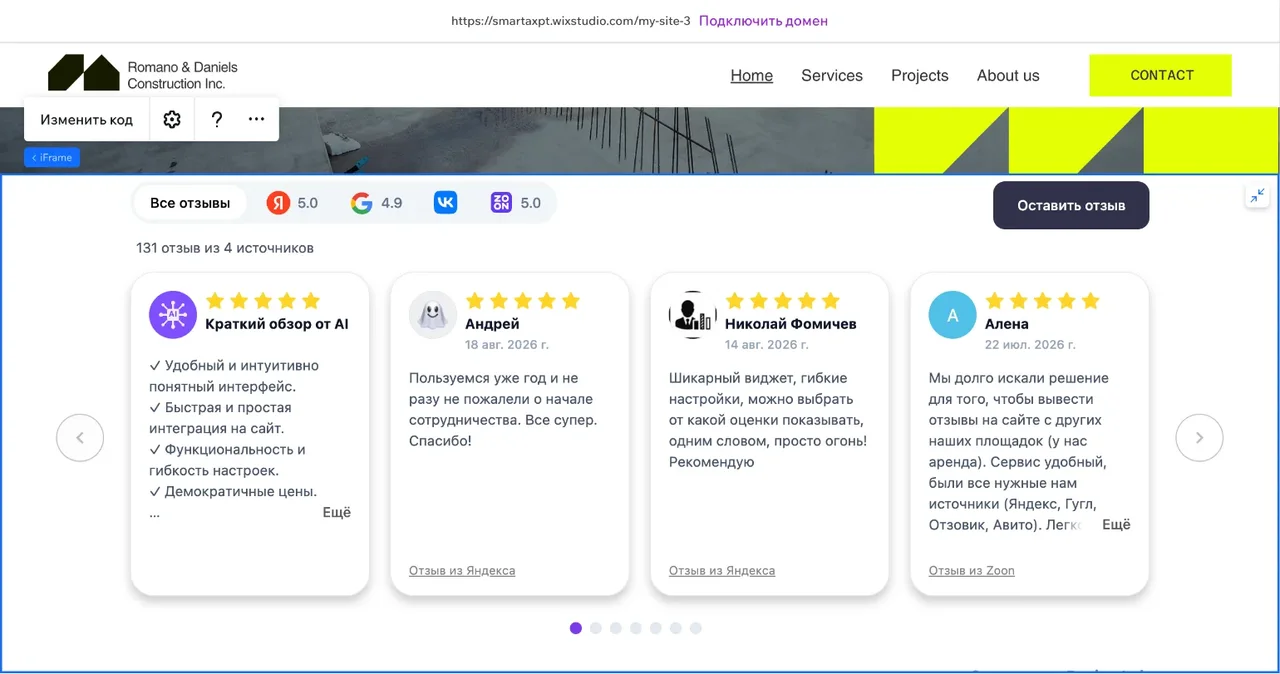Open the iFrame settings gear
Viewport: 1280px width, 674px height.
coord(172,119)
